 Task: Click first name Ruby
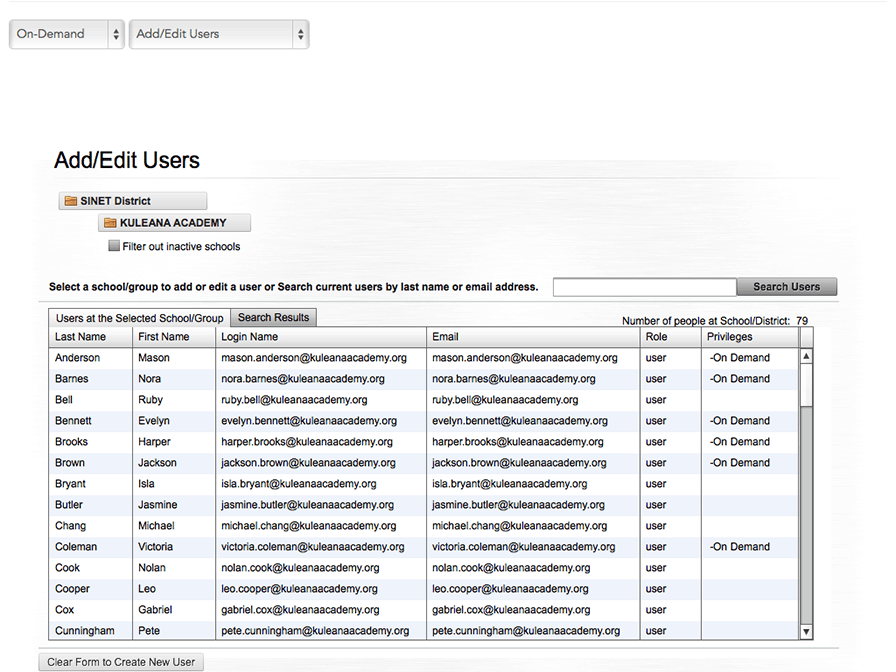coord(150,400)
